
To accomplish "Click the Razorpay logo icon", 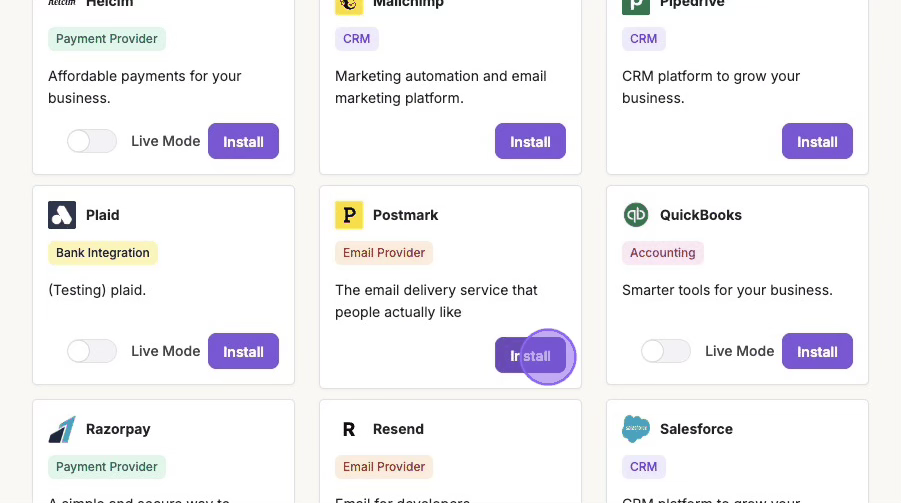I will (x=62, y=429).
